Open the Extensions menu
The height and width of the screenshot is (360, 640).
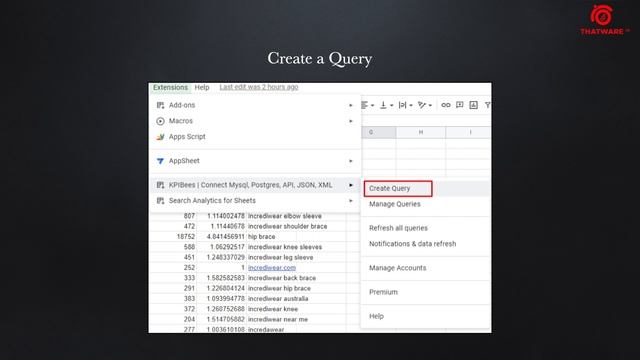(170, 87)
